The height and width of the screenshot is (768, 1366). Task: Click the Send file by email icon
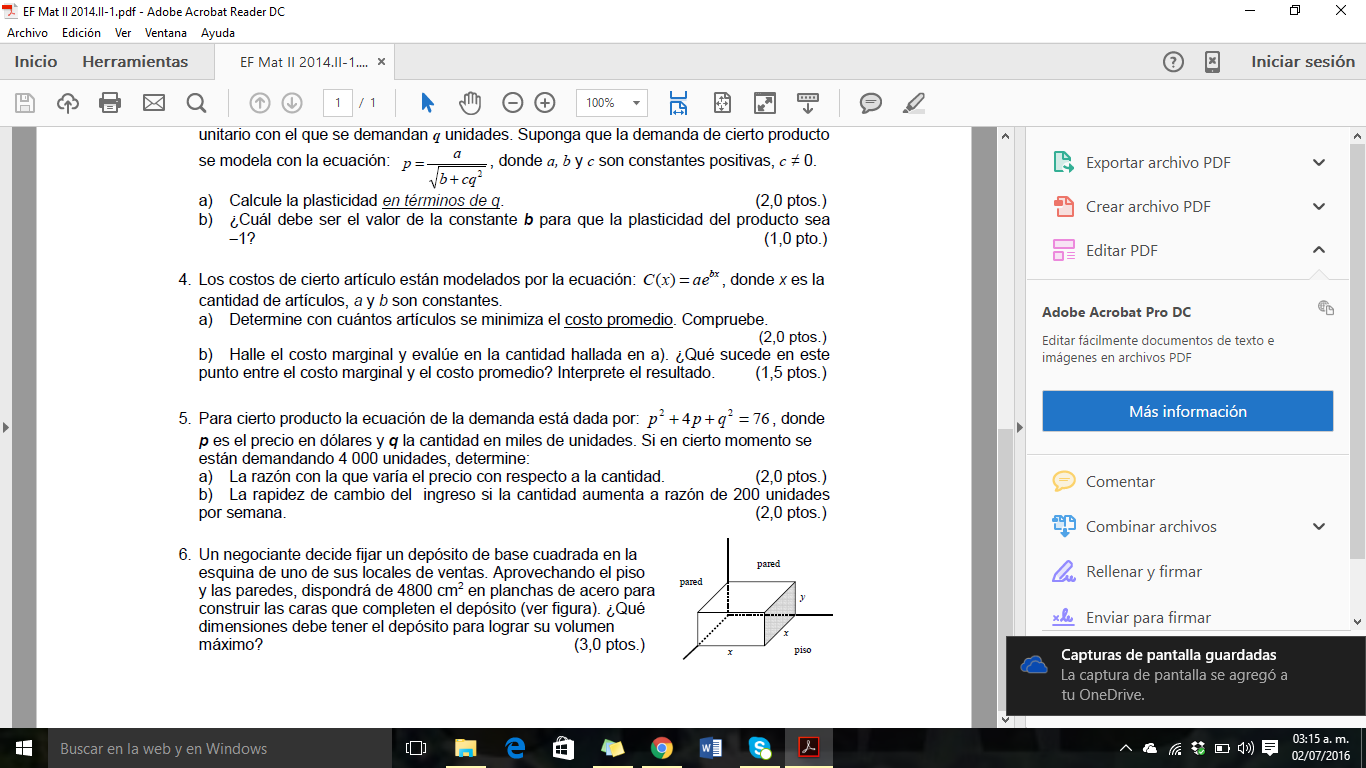click(153, 103)
